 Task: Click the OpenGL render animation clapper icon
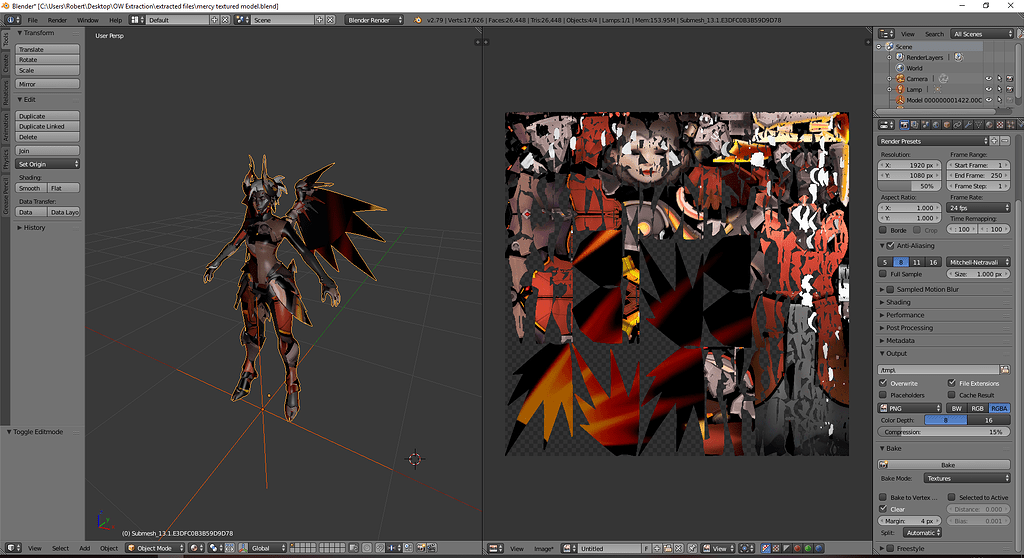tap(432, 548)
